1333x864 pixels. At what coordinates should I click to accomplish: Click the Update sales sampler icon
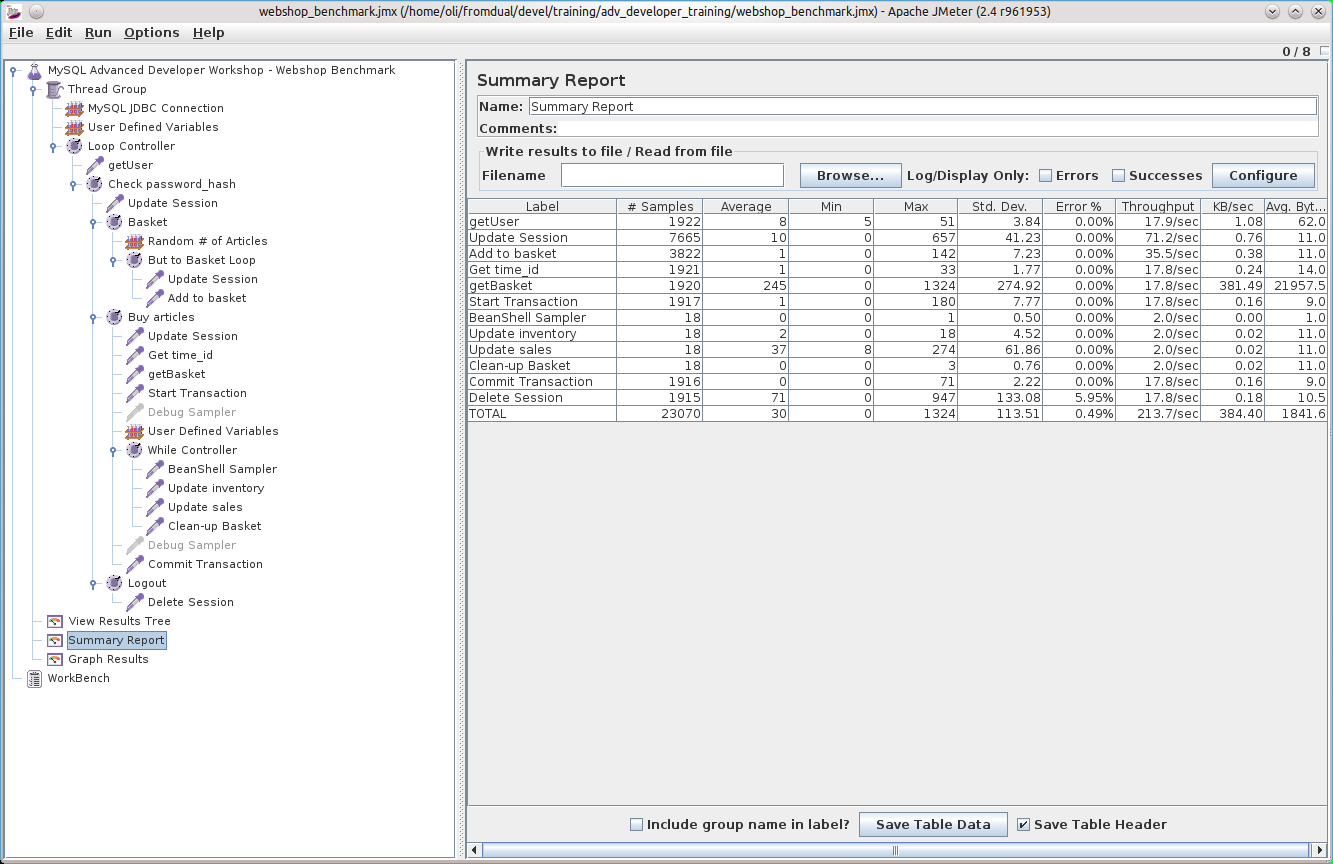[x=155, y=507]
